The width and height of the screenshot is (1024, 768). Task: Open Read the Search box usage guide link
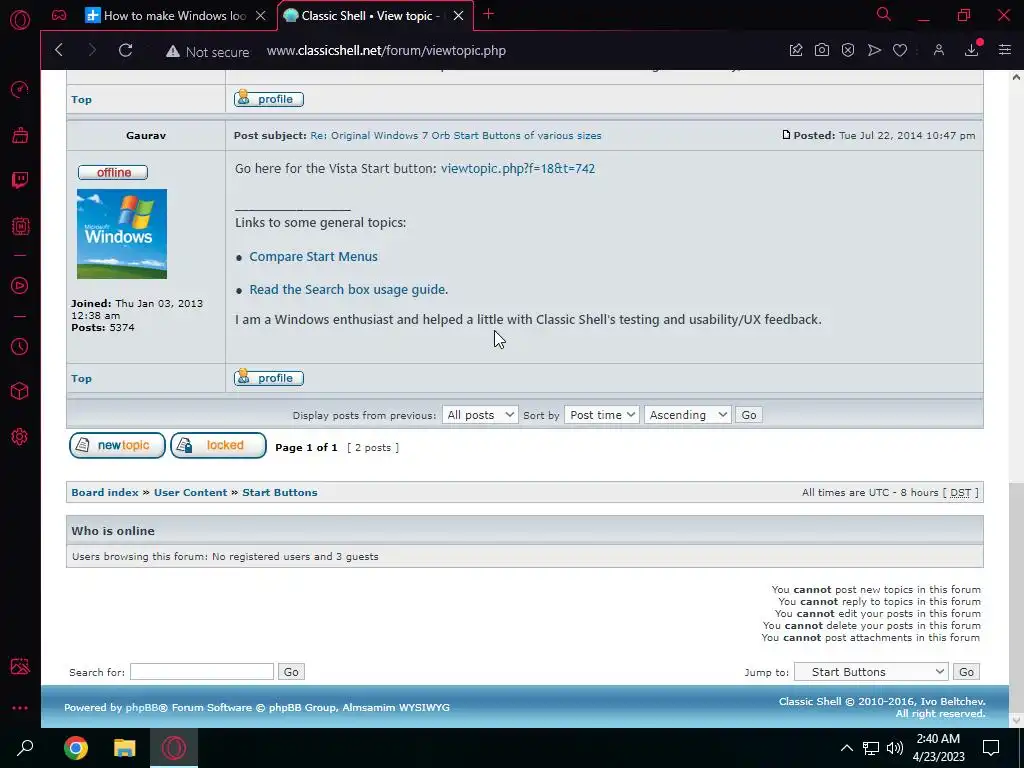349,289
